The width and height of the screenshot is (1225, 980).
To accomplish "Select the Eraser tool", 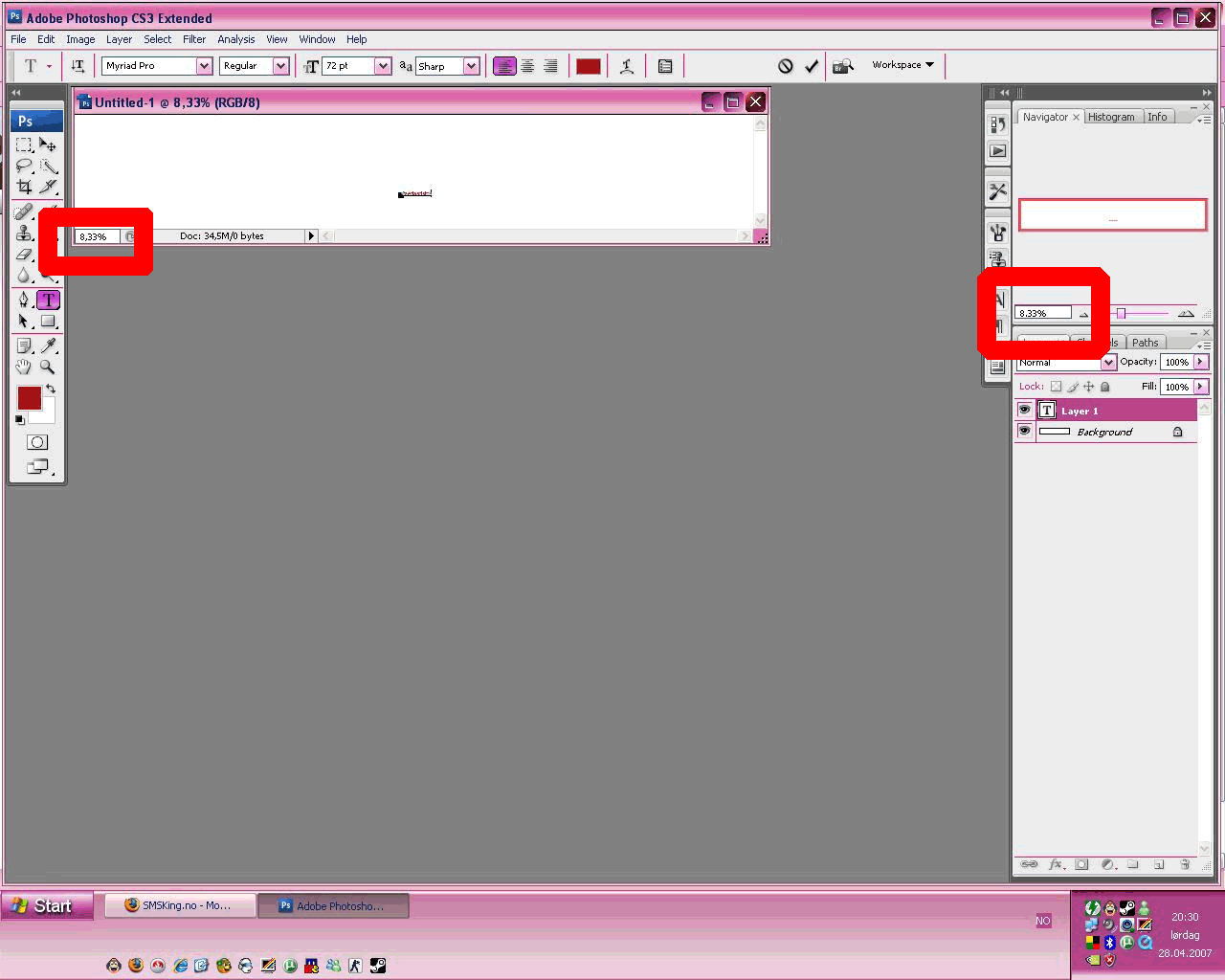I will (24, 255).
